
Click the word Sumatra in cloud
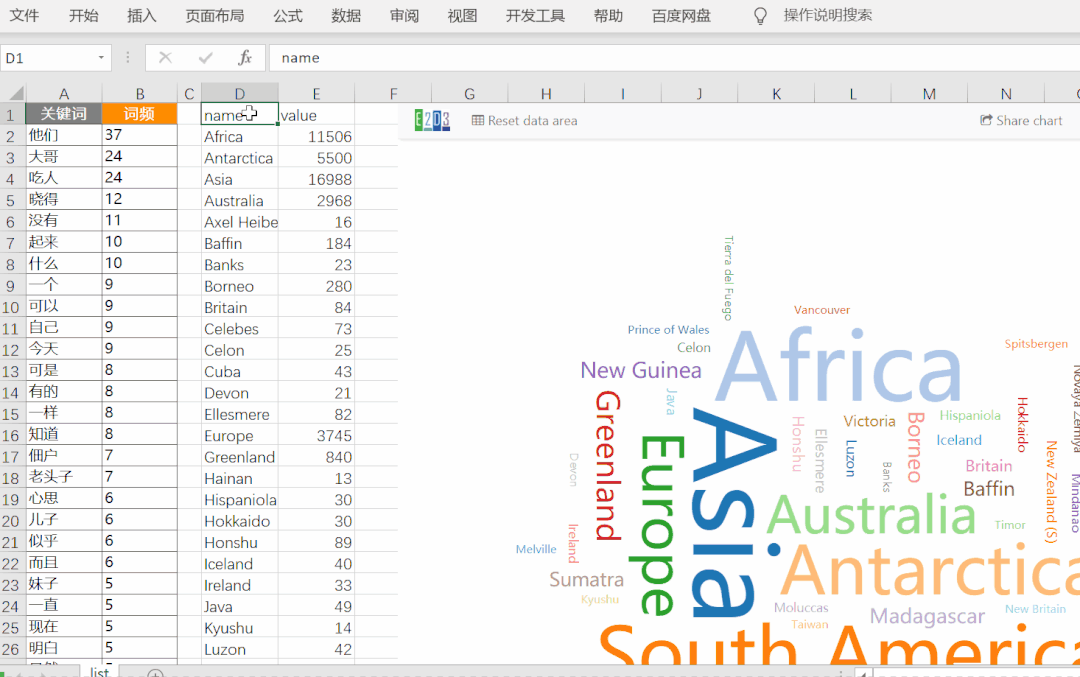click(x=587, y=579)
